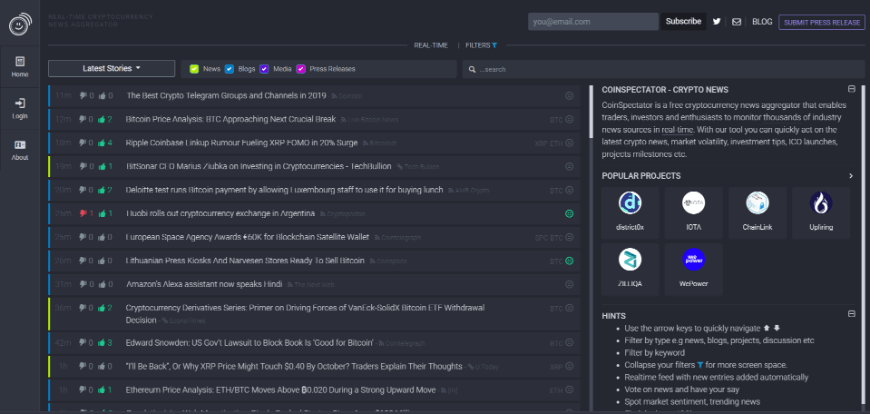Uncheck the News filter checkbox

[x=195, y=69]
